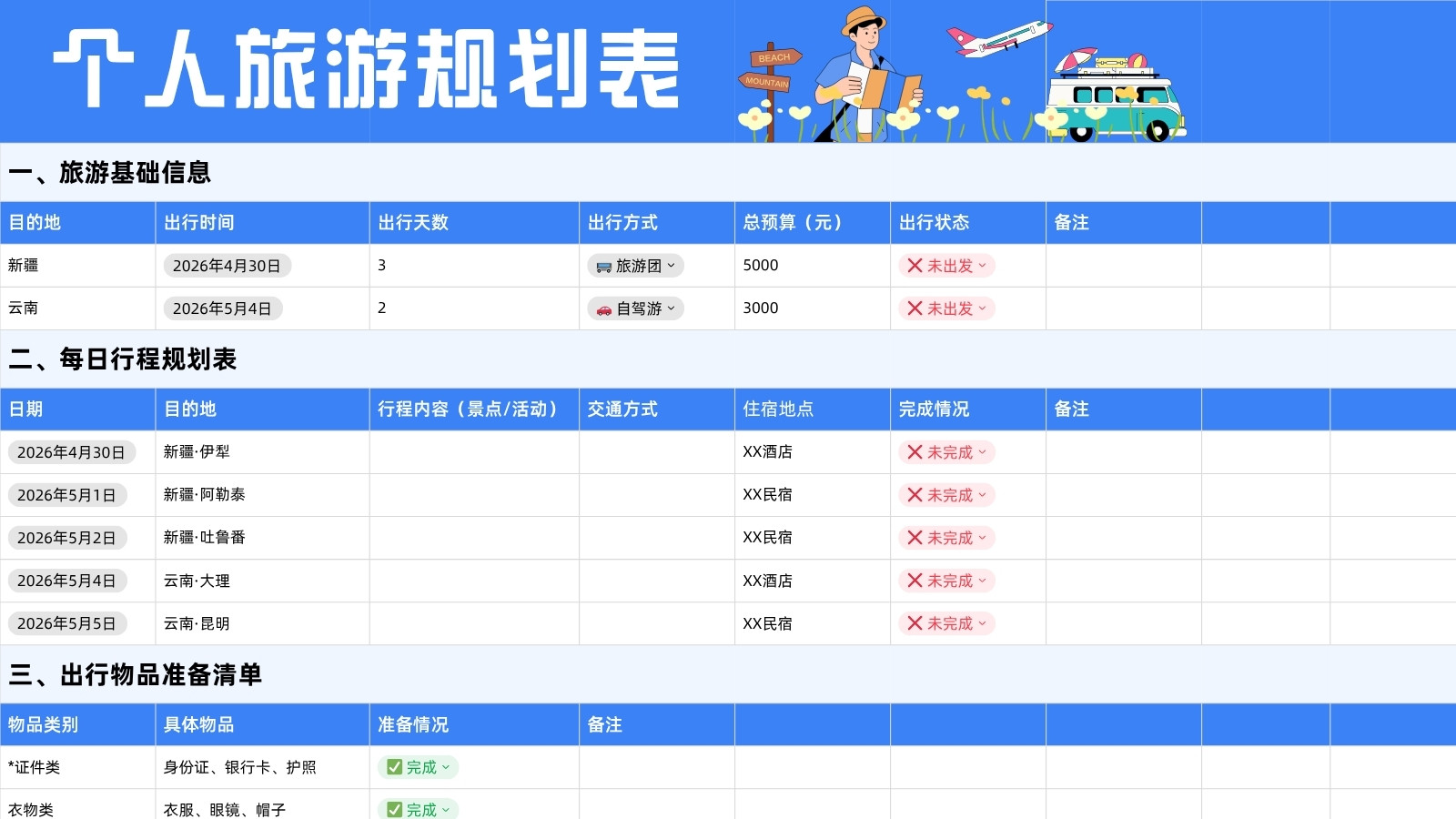Image resolution: width=1456 pixels, height=819 pixels.
Task: Expand the 自驾游 dropdown arrow
Action: tap(672, 308)
